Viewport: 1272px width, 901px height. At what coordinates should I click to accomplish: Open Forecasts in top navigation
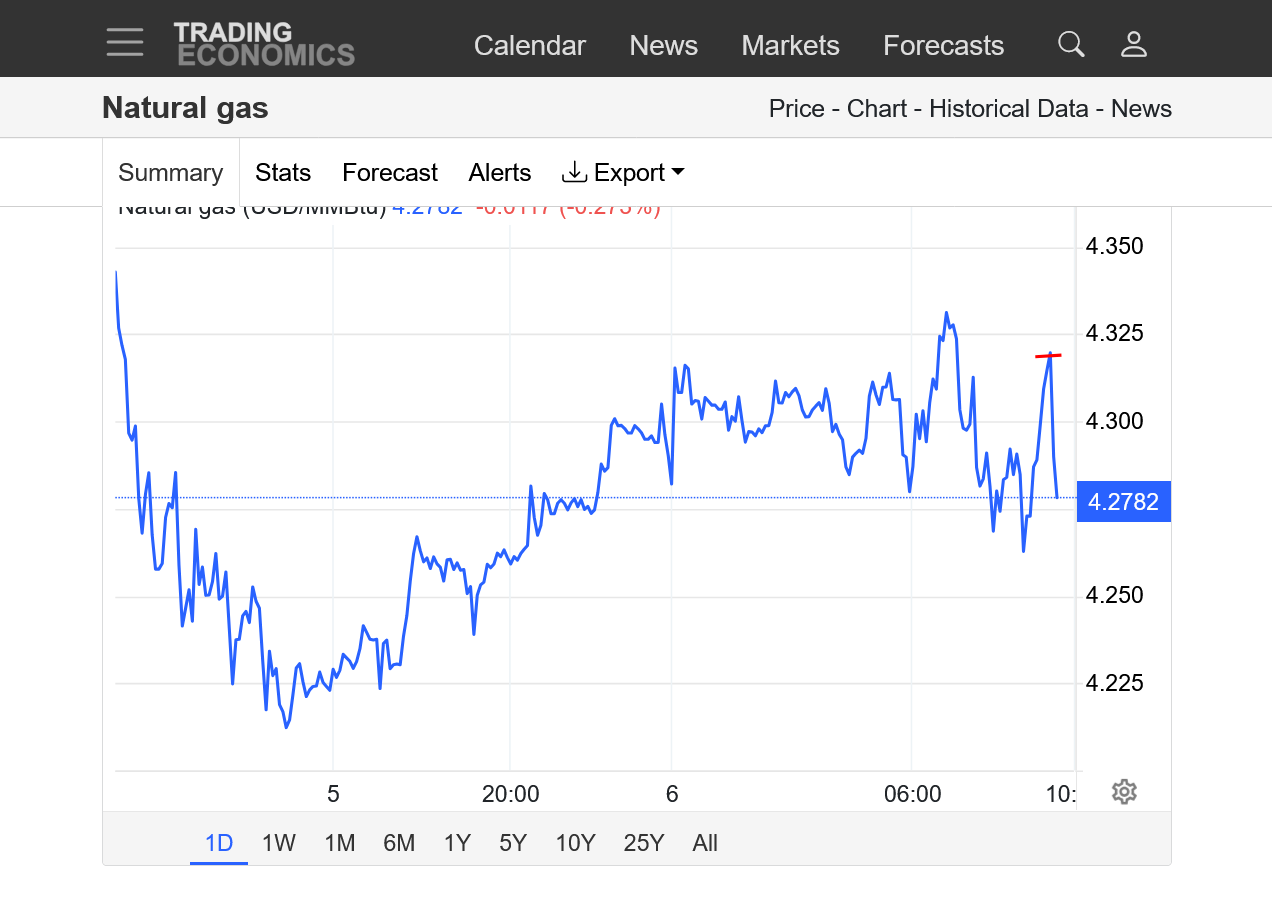point(943,46)
